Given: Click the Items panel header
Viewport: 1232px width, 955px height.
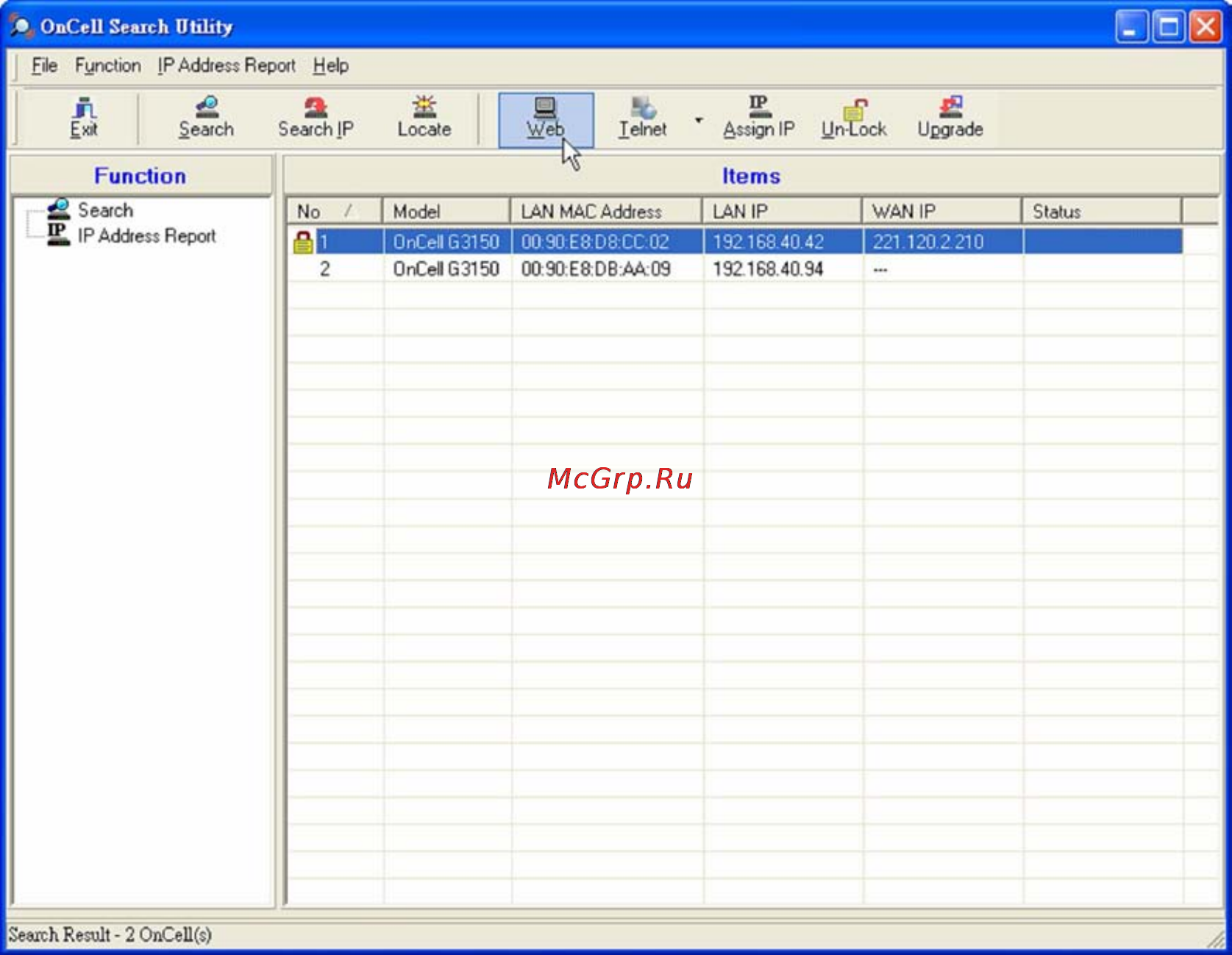Looking at the screenshot, I should pos(751,176).
